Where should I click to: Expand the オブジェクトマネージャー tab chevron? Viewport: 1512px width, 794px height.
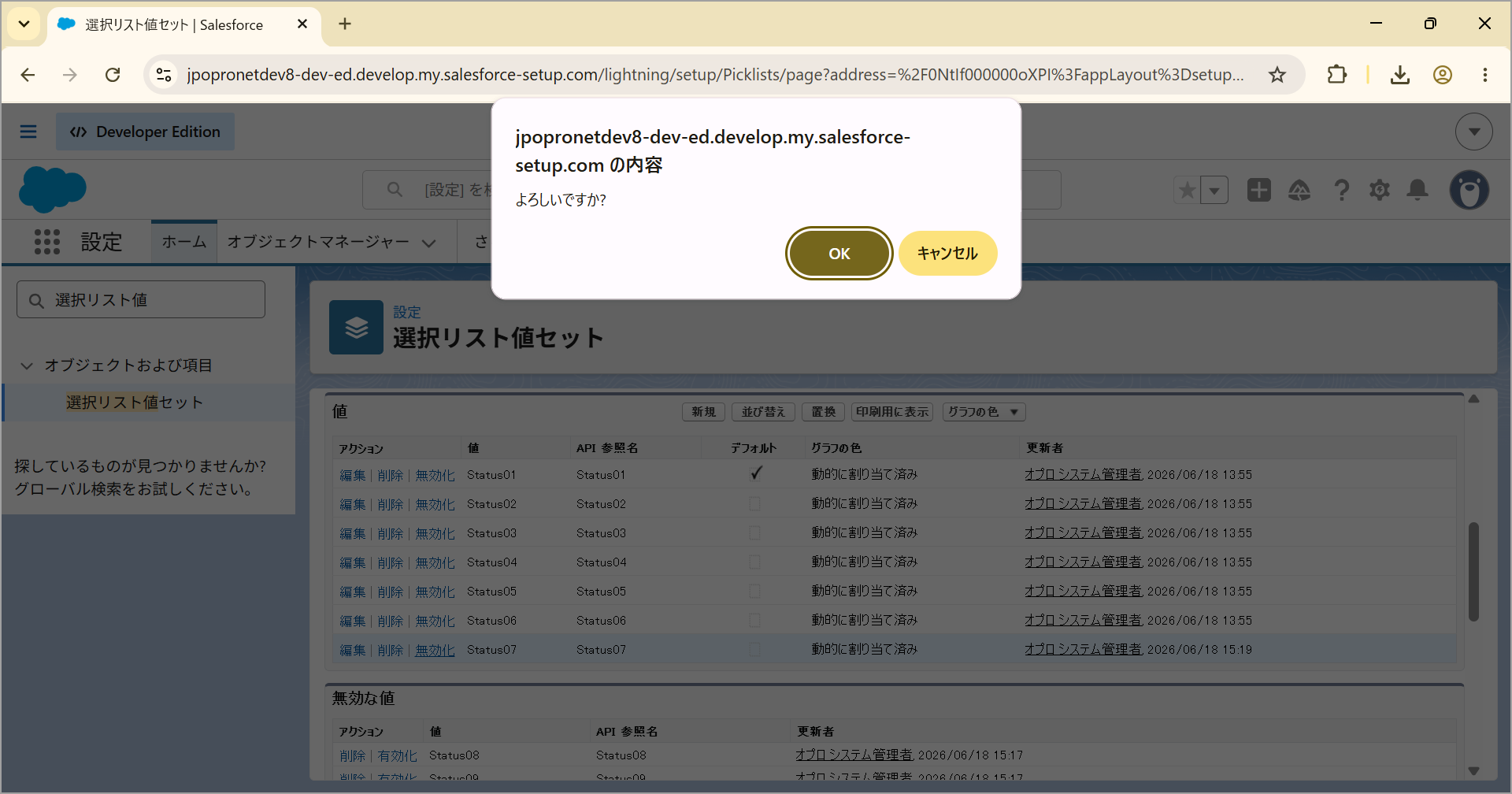[x=429, y=243]
